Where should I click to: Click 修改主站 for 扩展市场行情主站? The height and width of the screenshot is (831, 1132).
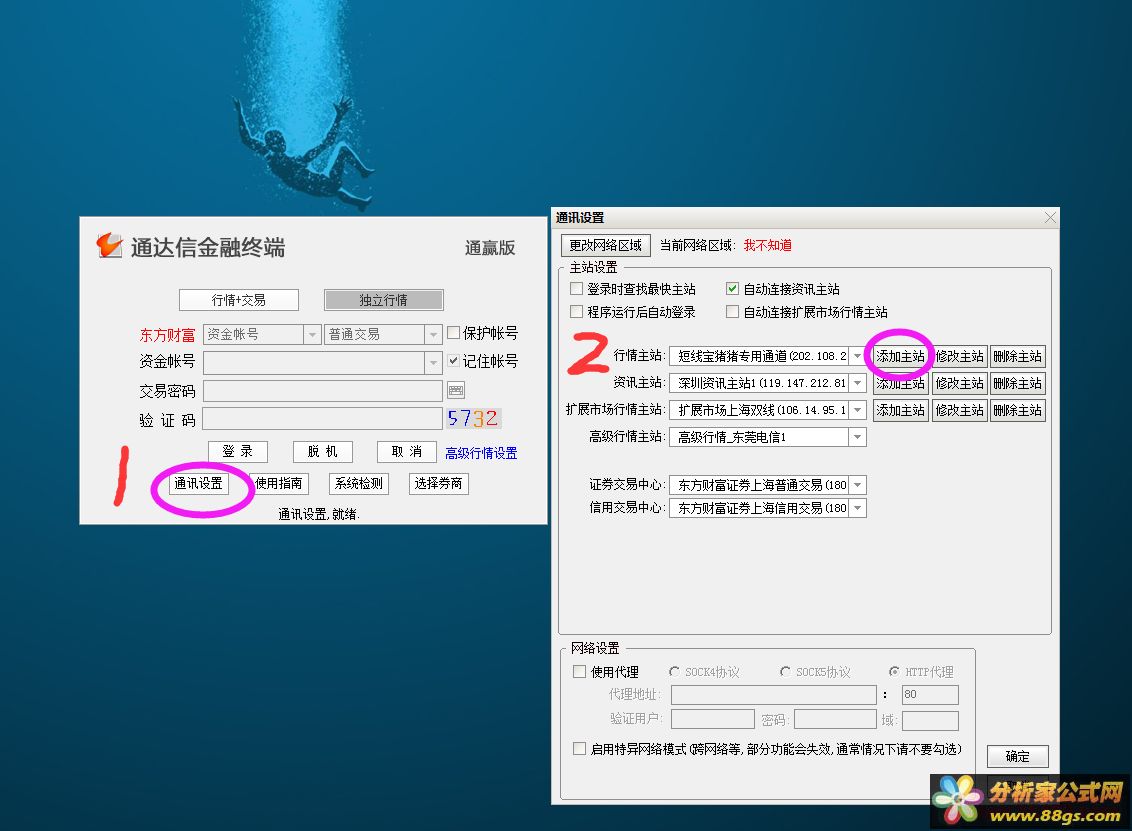(x=959, y=410)
